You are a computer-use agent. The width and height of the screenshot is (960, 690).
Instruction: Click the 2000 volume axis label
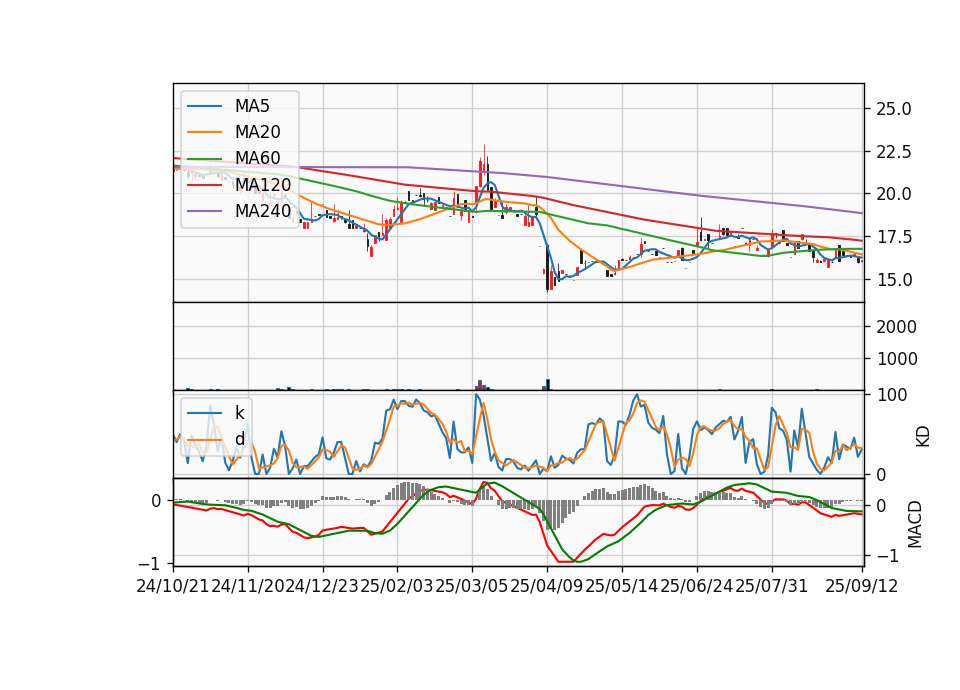pyautogui.click(x=896, y=327)
